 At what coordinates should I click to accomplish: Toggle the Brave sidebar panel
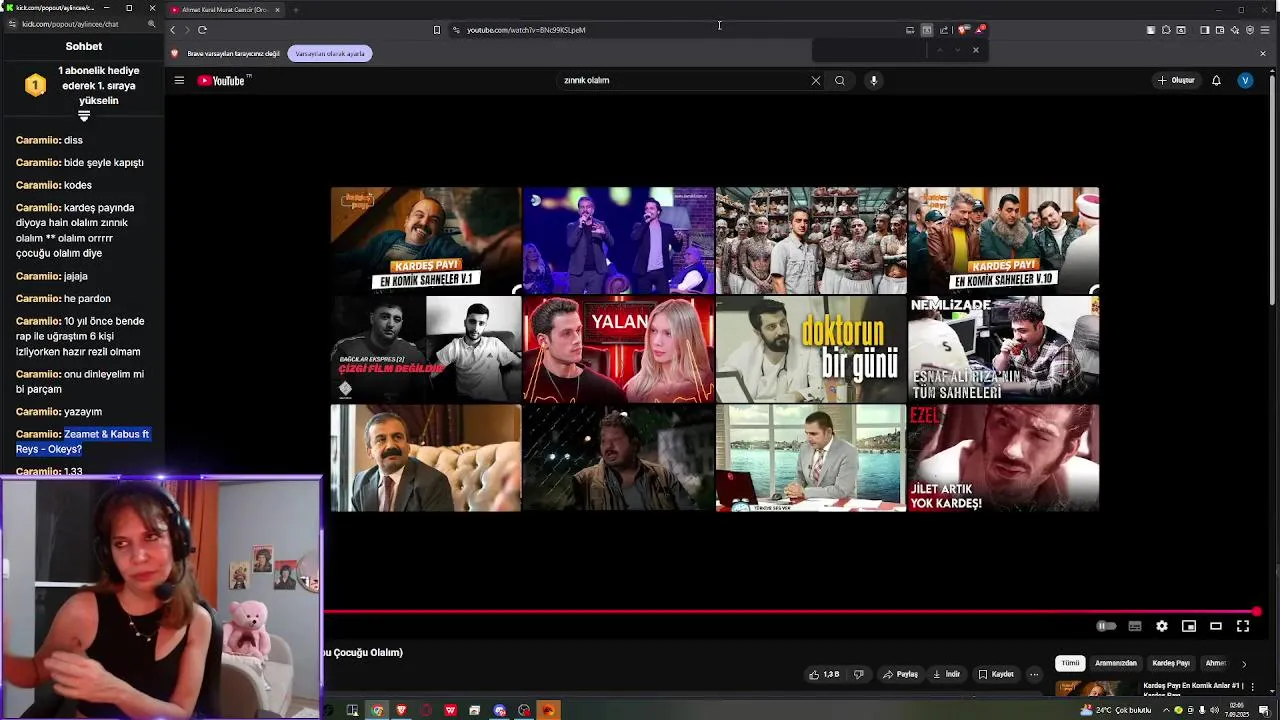1204,30
